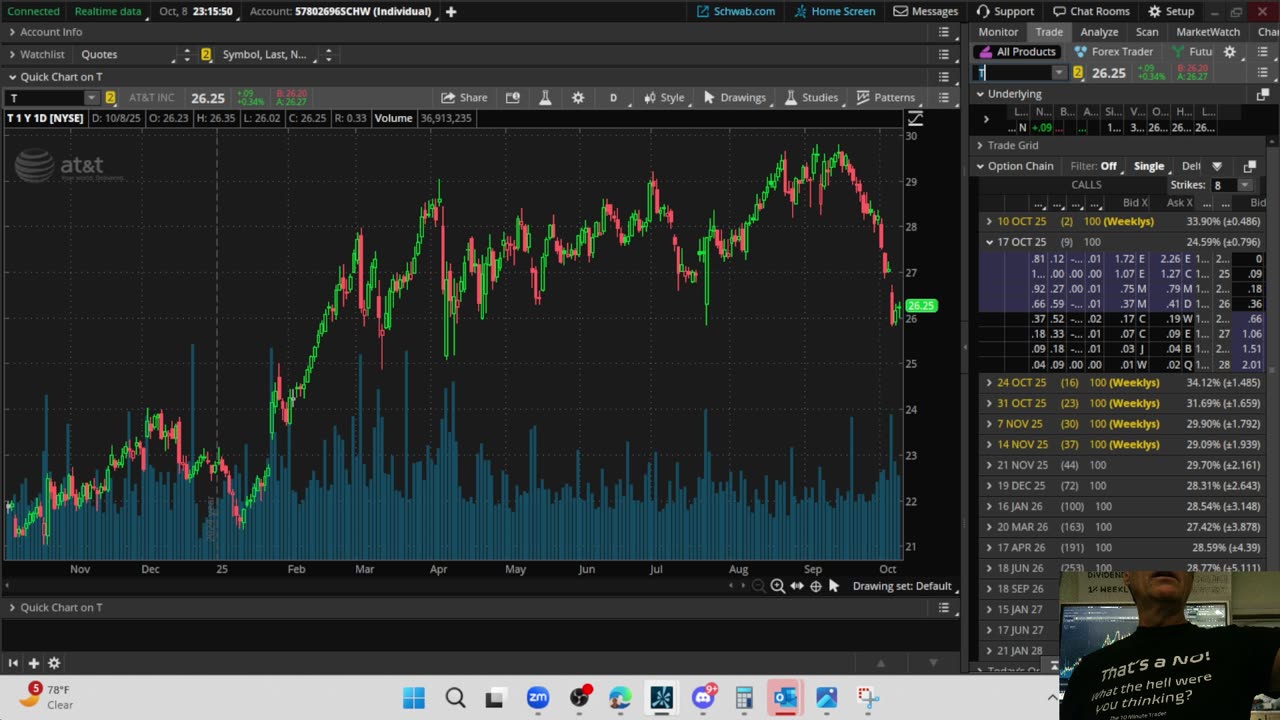
Task: Click Trade tab symbol input field
Action: pos(1014,73)
